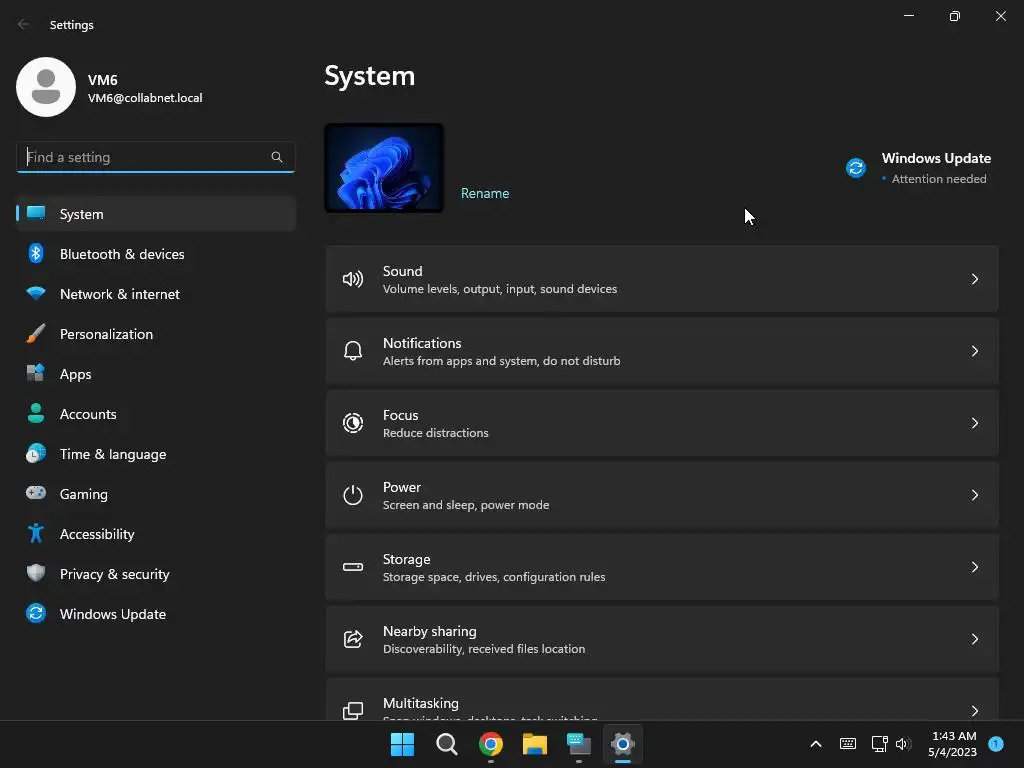
Task: Click the Settings back arrow
Action: [x=24, y=24]
